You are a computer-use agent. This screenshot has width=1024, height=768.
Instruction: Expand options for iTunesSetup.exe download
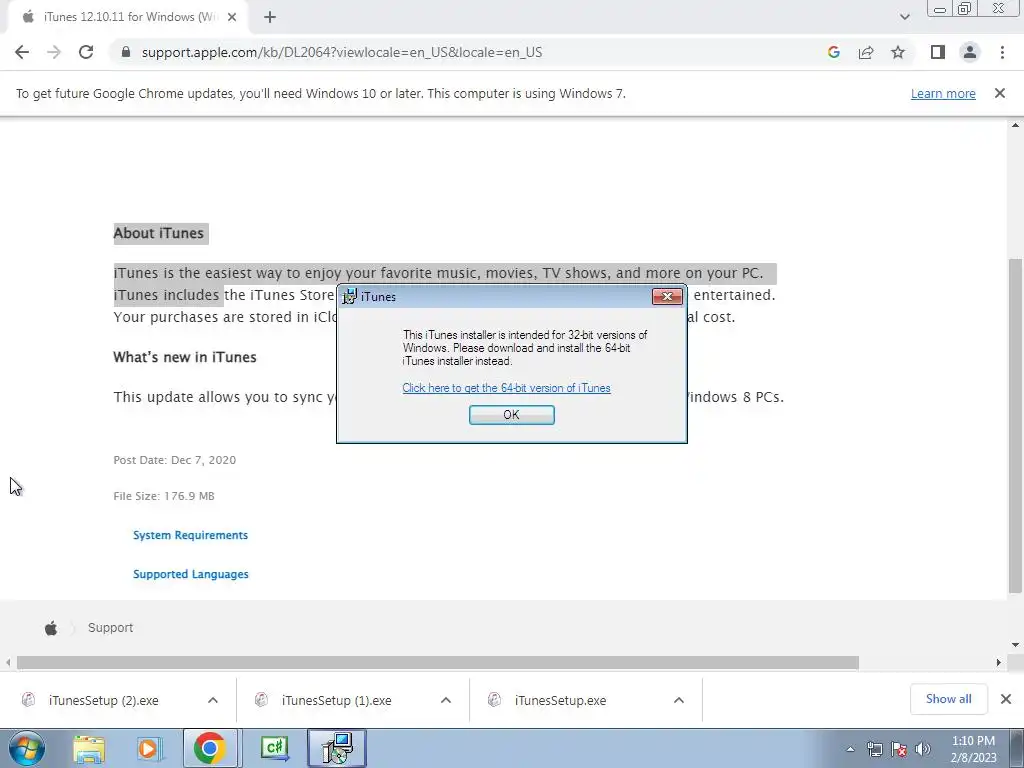(679, 700)
